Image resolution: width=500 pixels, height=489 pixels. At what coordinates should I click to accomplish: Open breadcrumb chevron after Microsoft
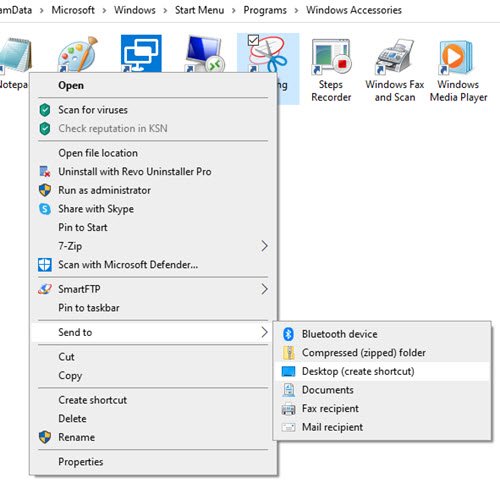pos(104,10)
